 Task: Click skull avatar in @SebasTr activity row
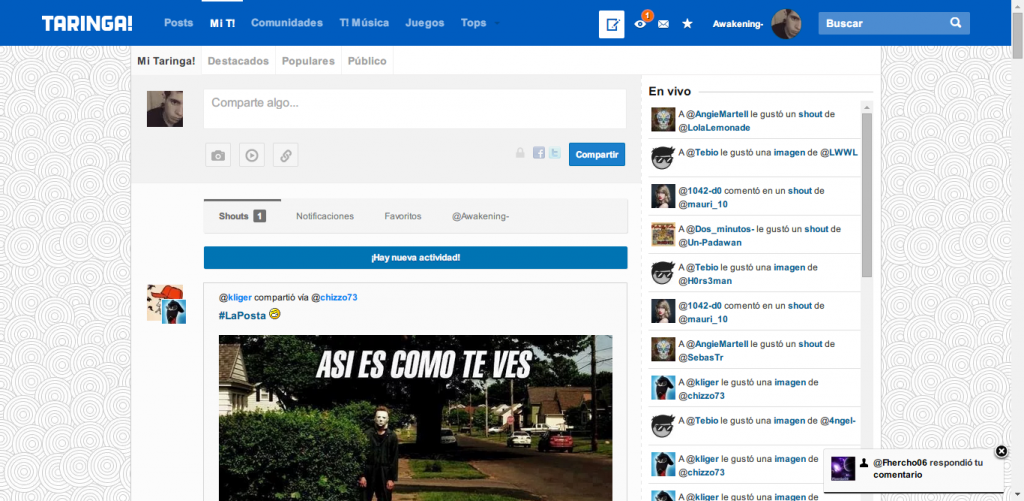tap(663, 349)
